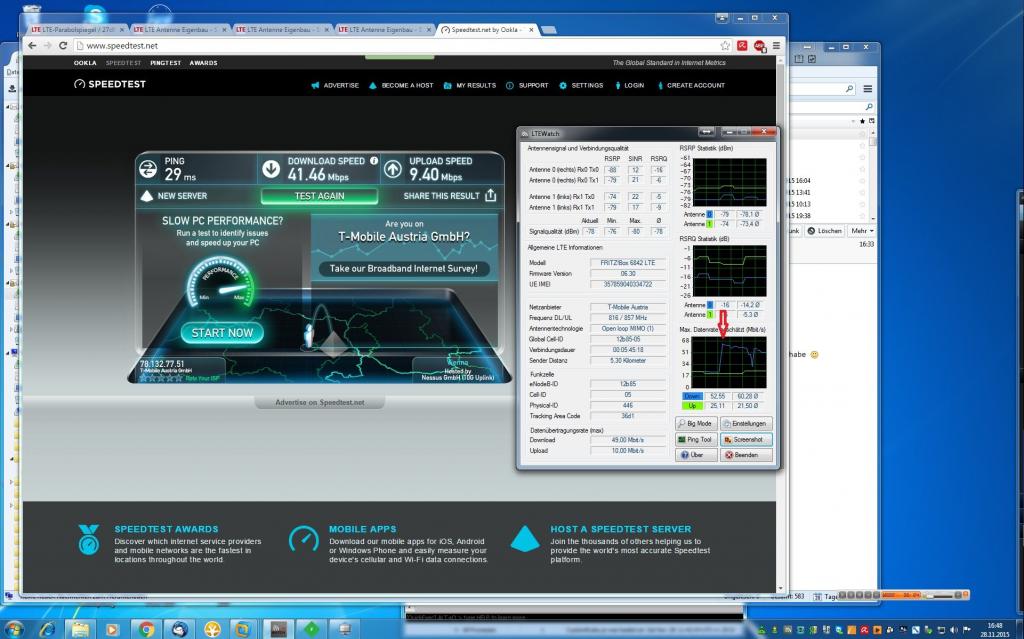Go to MY RESULTS in the Speedtest menu

tap(470, 86)
